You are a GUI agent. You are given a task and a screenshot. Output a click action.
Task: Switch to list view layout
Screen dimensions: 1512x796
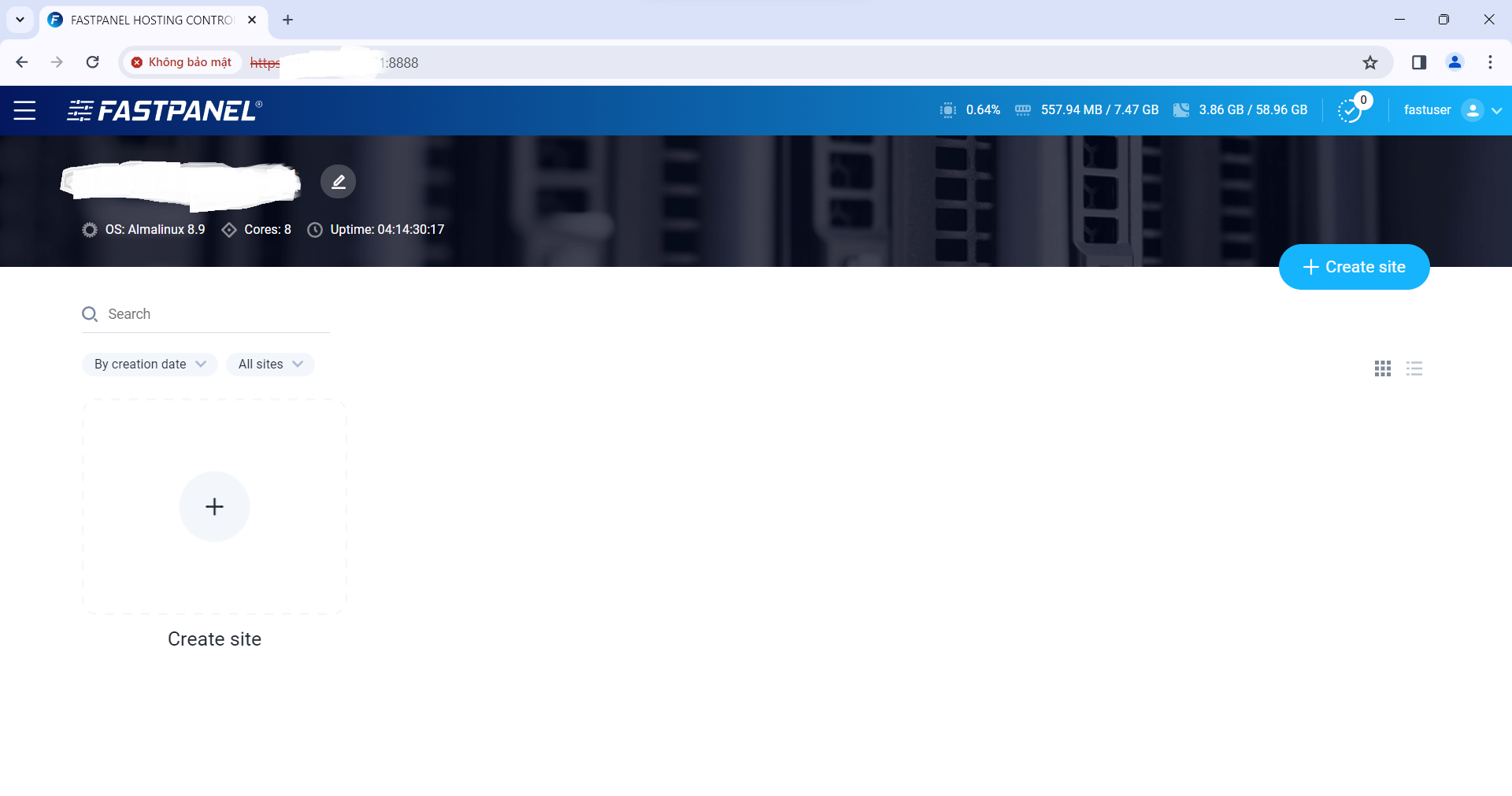point(1414,368)
